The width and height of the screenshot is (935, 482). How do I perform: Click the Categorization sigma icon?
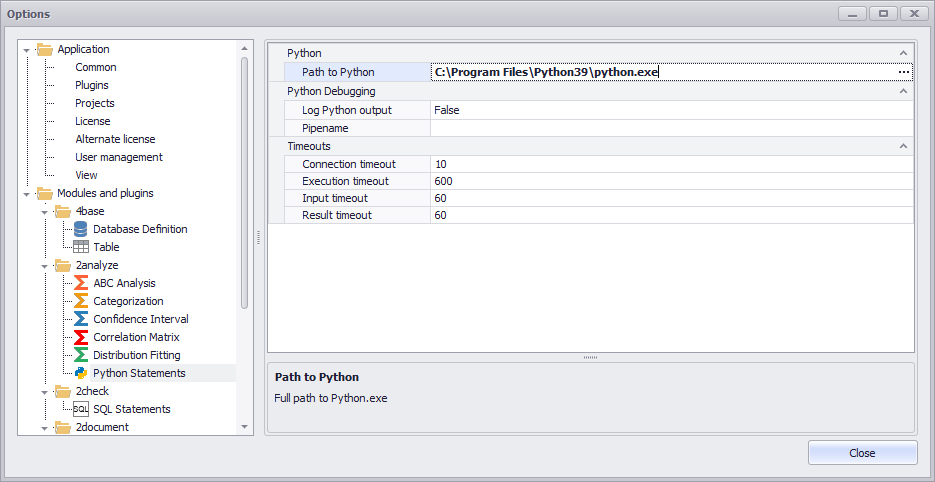(81, 301)
